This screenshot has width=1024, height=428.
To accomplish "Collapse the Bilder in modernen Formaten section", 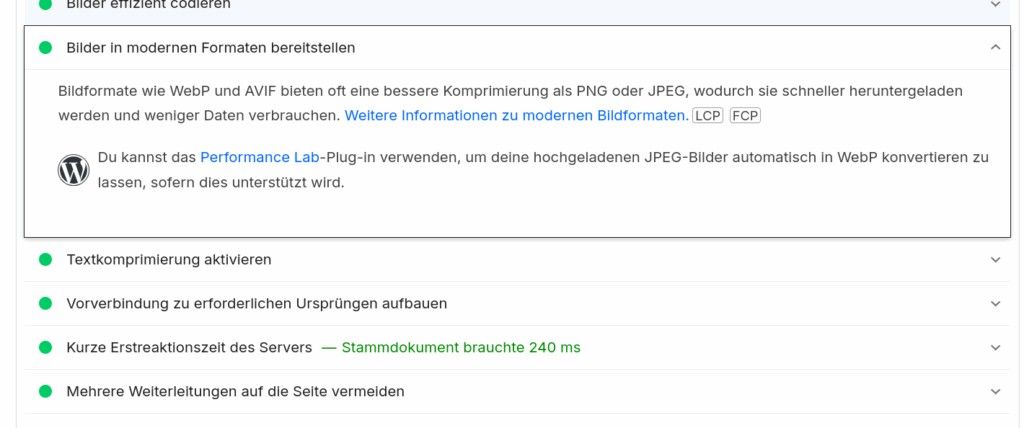I will (995, 48).
